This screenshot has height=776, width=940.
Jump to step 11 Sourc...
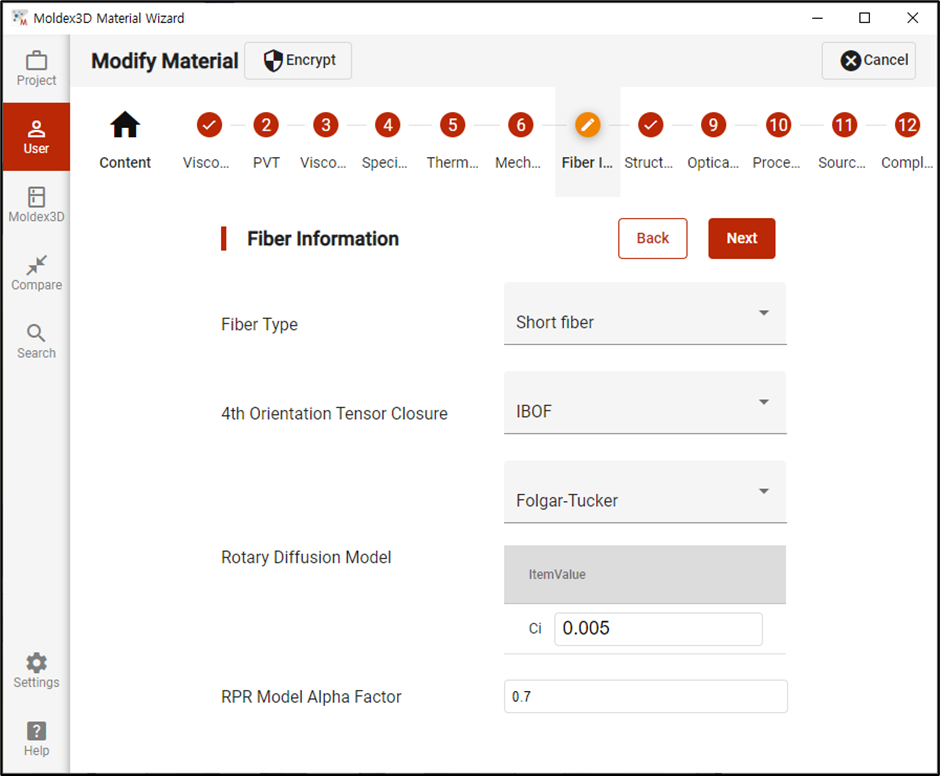(x=843, y=141)
